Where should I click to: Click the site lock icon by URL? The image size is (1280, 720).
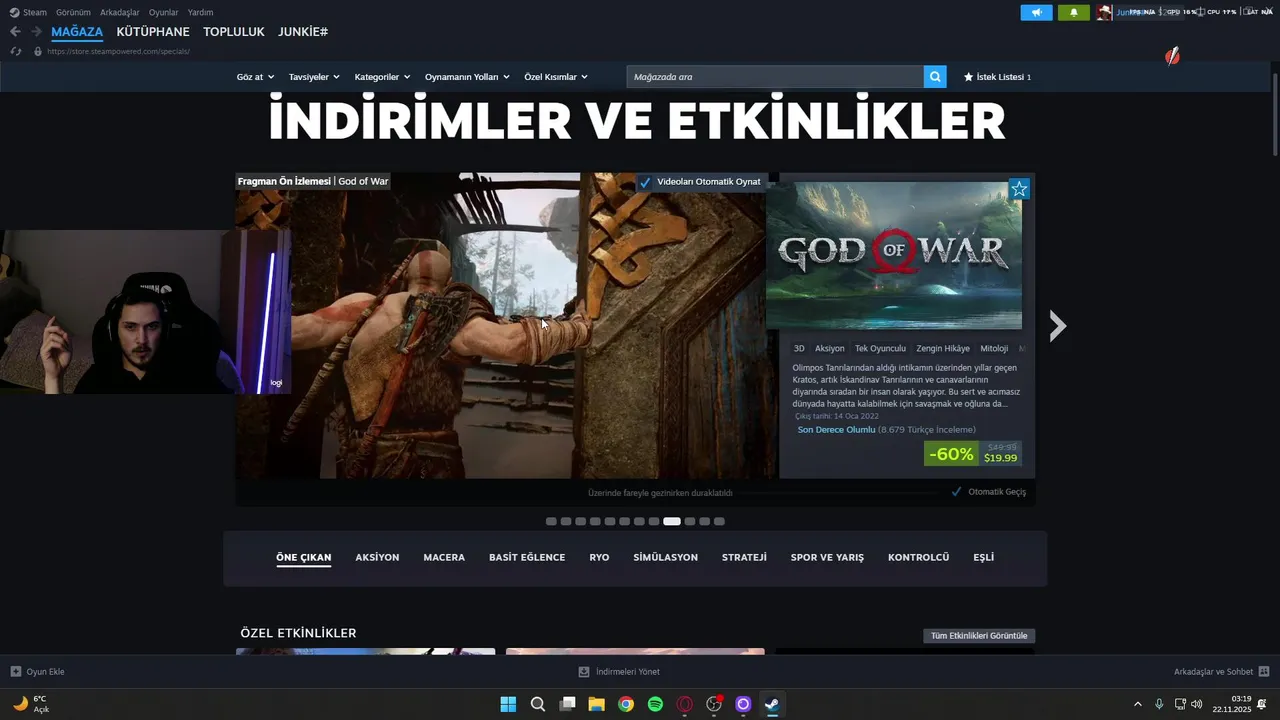38,51
